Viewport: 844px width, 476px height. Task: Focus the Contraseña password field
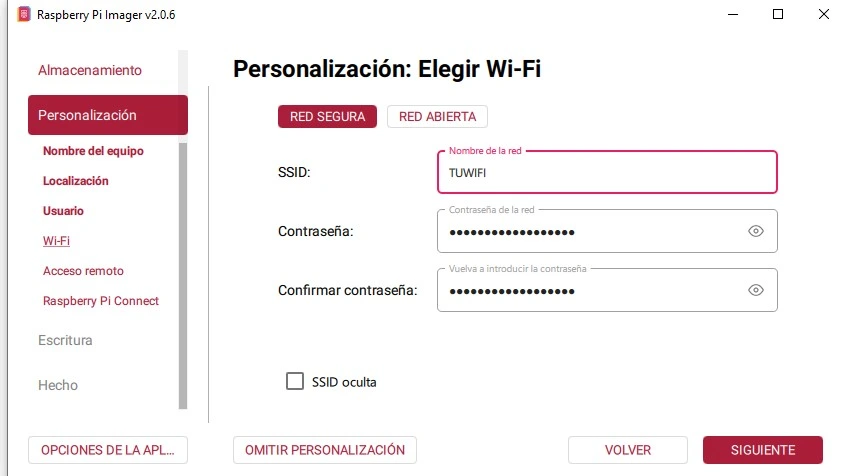590,232
